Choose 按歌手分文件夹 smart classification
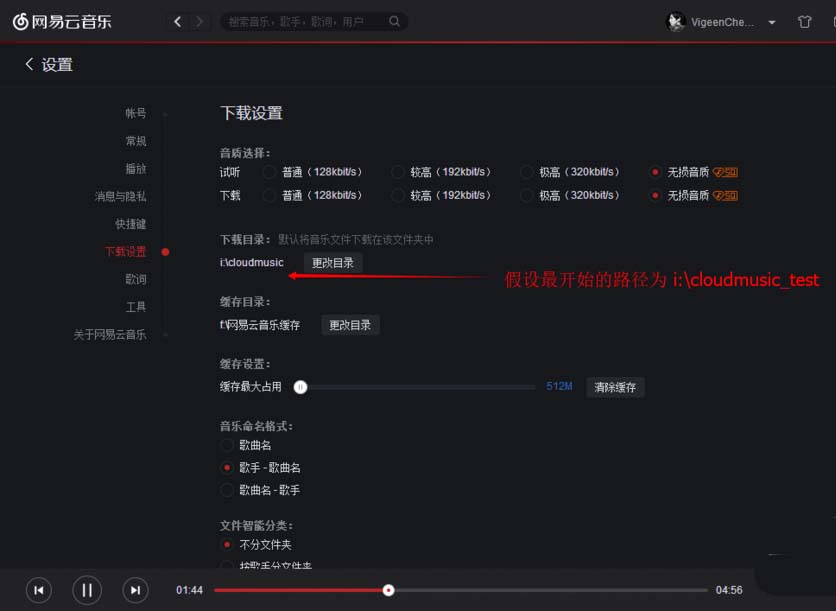836x611 pixels. coord(228,565)
